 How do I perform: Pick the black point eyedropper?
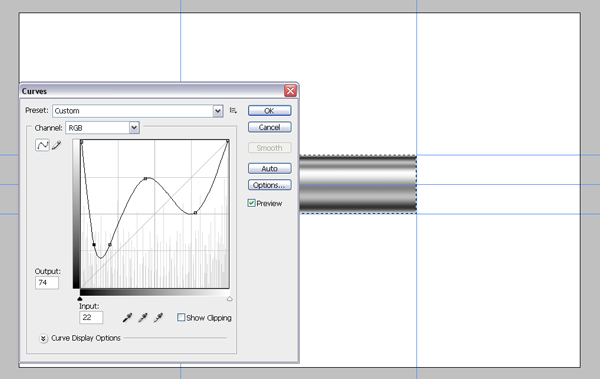click(x=127, y=317)
